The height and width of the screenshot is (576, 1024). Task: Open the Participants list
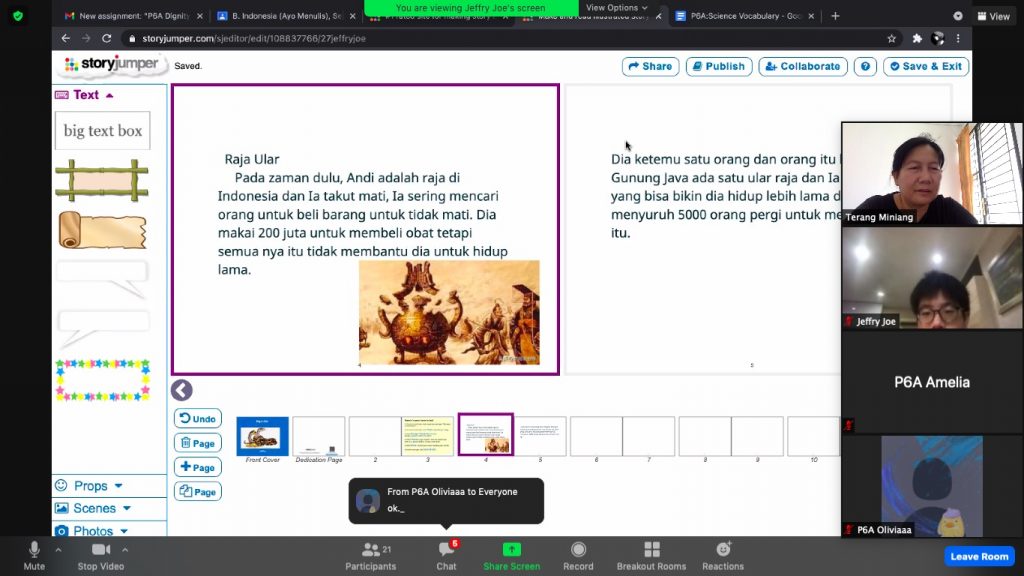pos(371,550)
